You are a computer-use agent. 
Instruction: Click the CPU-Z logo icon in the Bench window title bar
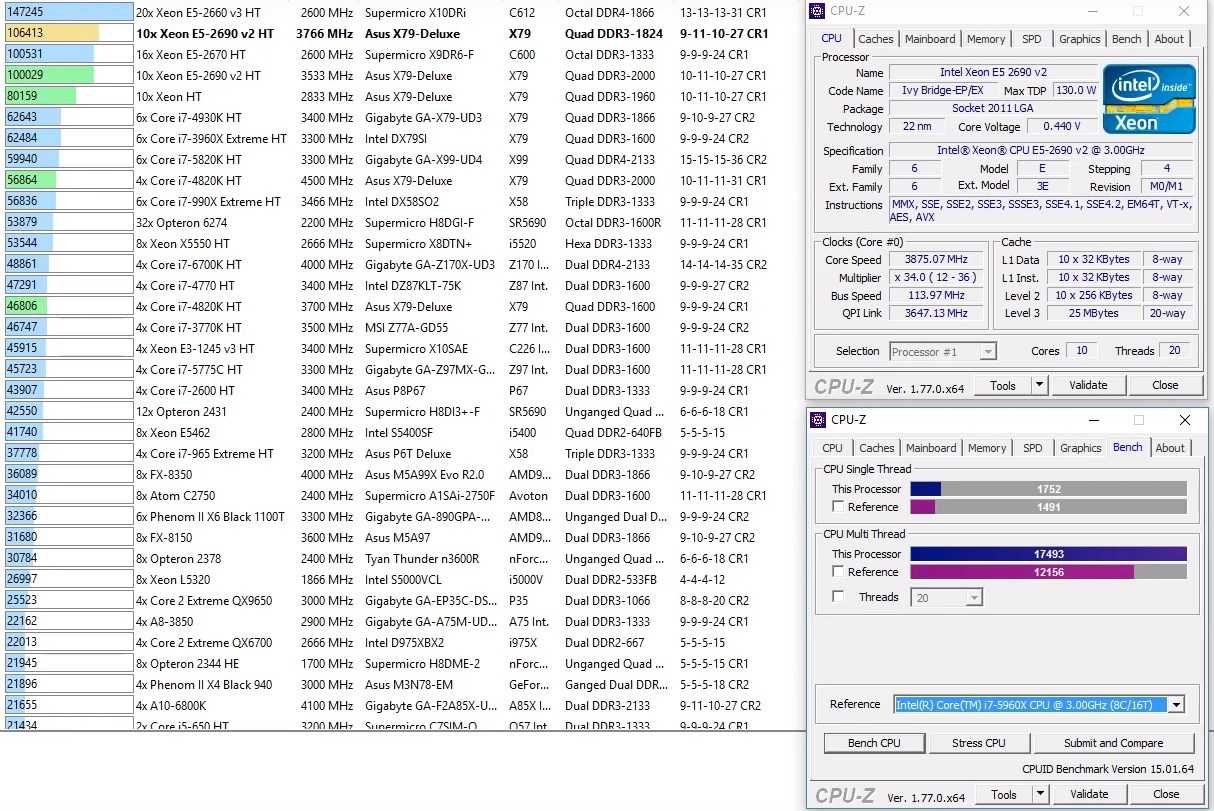820,420
